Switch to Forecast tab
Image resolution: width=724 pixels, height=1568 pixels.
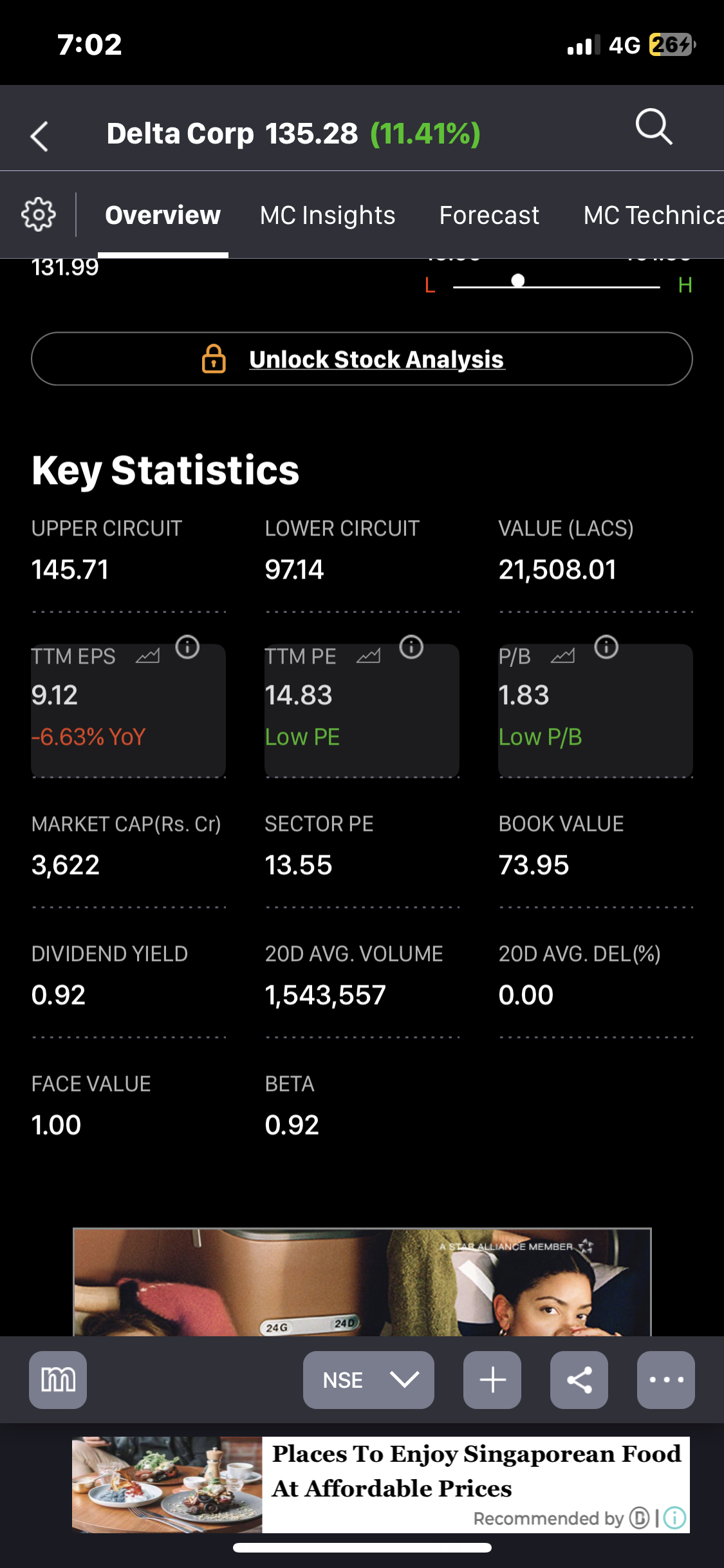(x=489, y=215)
